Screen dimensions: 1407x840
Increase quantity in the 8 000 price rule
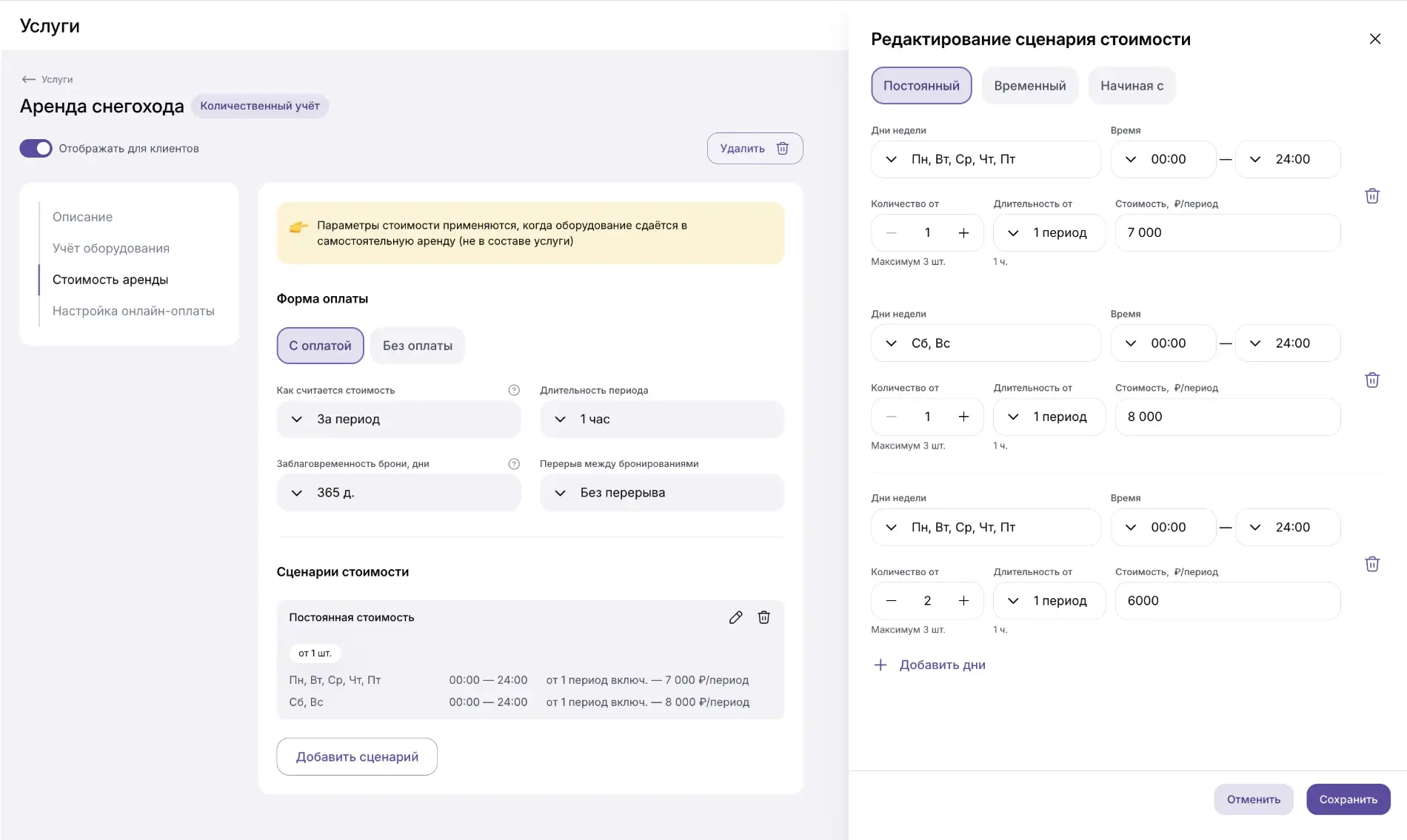coord(963,417)
